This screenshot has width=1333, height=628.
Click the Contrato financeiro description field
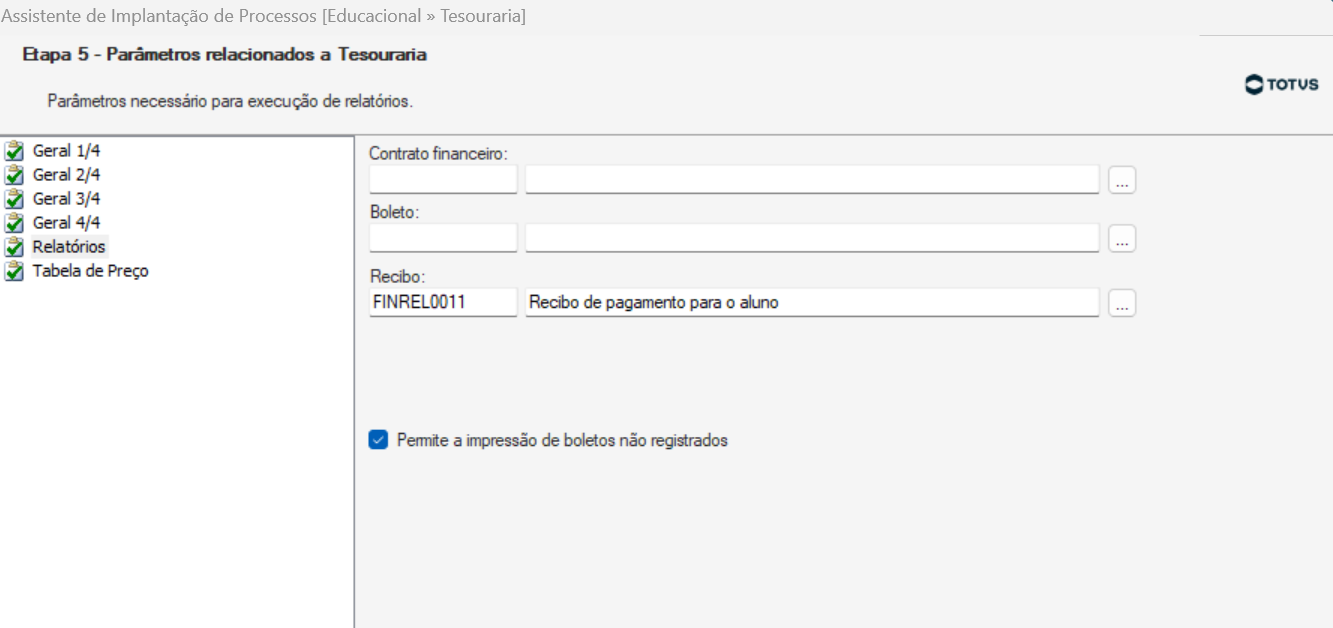812,180
